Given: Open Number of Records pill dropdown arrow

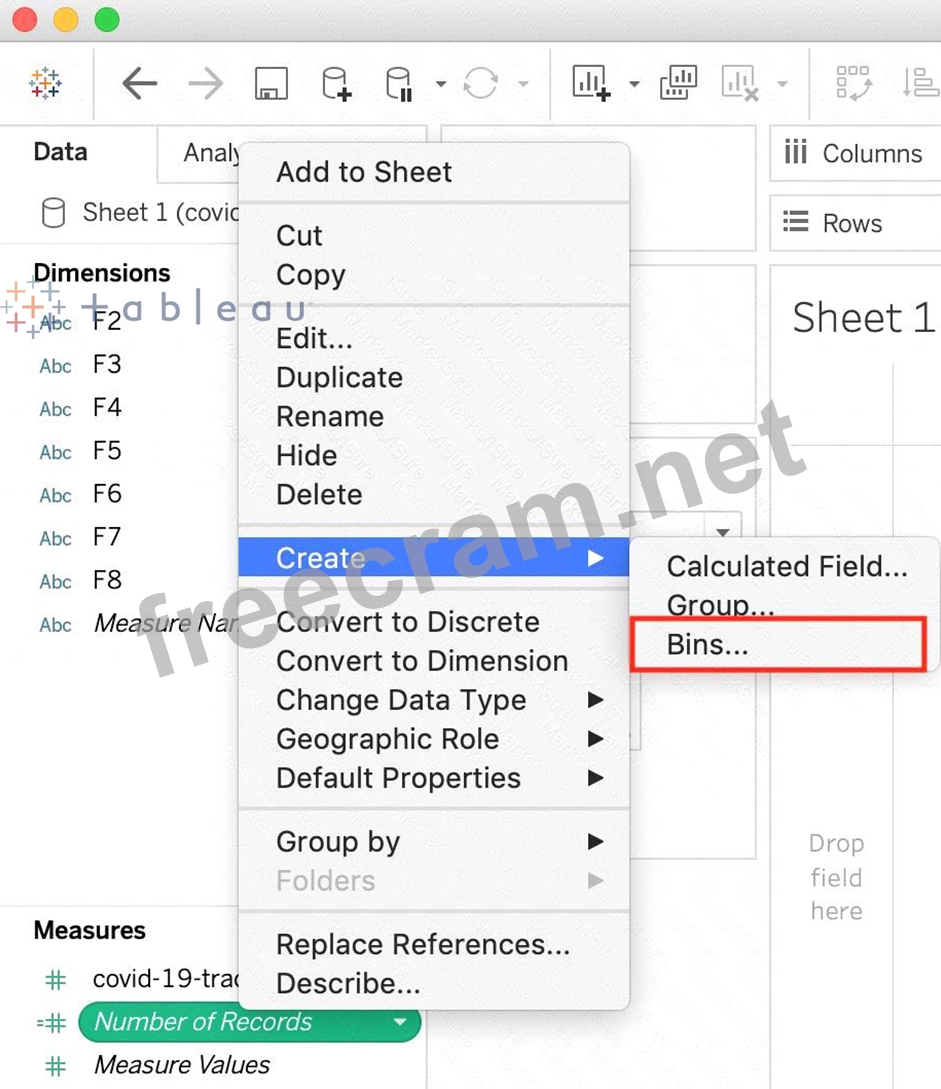Looking at the screenshot, I should point(400,1022).
